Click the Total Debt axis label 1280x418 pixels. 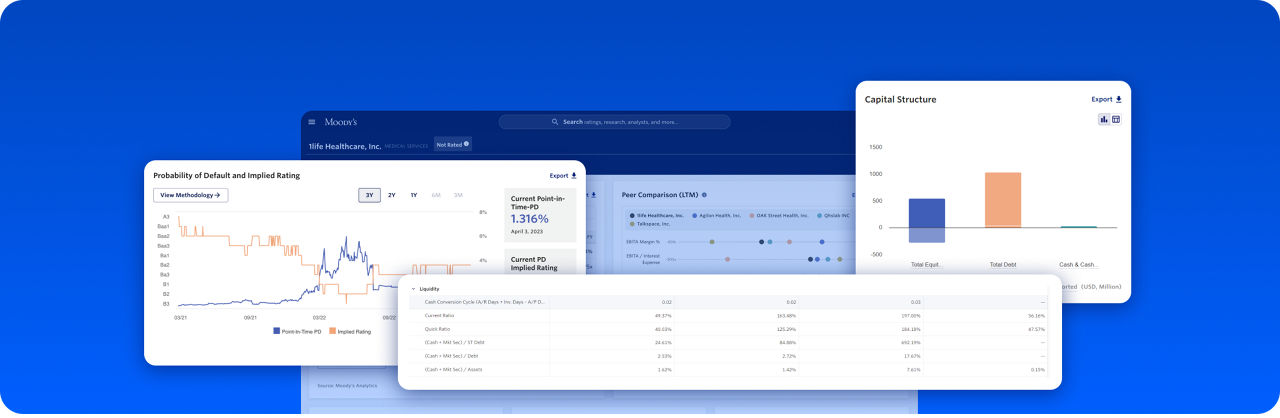[x=1003, y=264]
